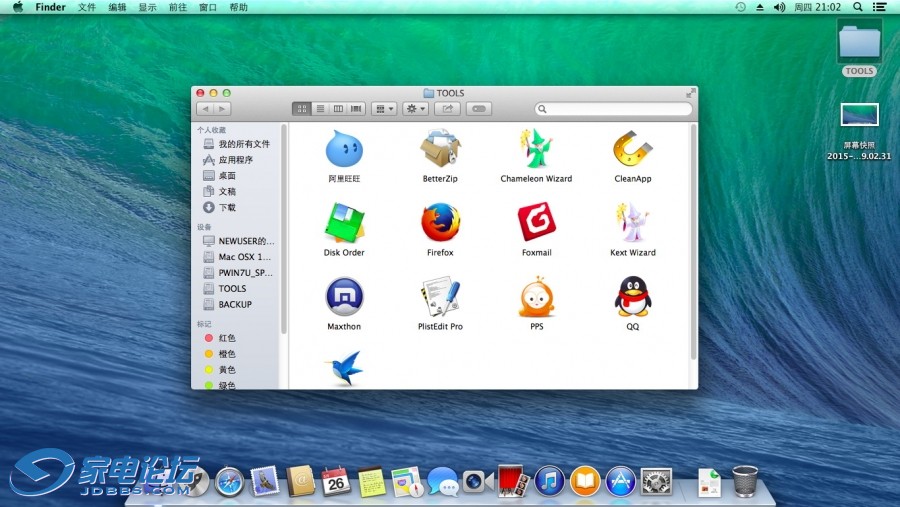
Task: Open the 窗口 menu
Action: pos(208,7)
